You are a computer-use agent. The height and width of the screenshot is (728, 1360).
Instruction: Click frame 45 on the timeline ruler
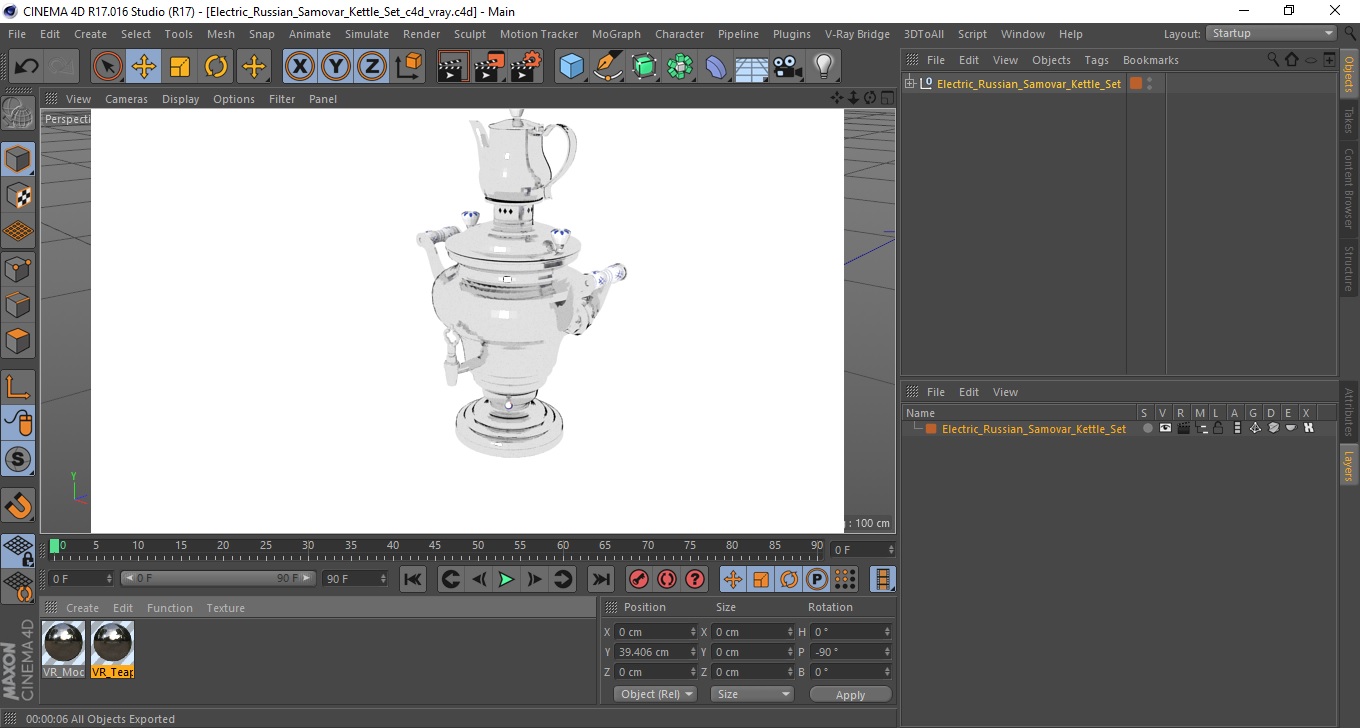coord(436,546)
